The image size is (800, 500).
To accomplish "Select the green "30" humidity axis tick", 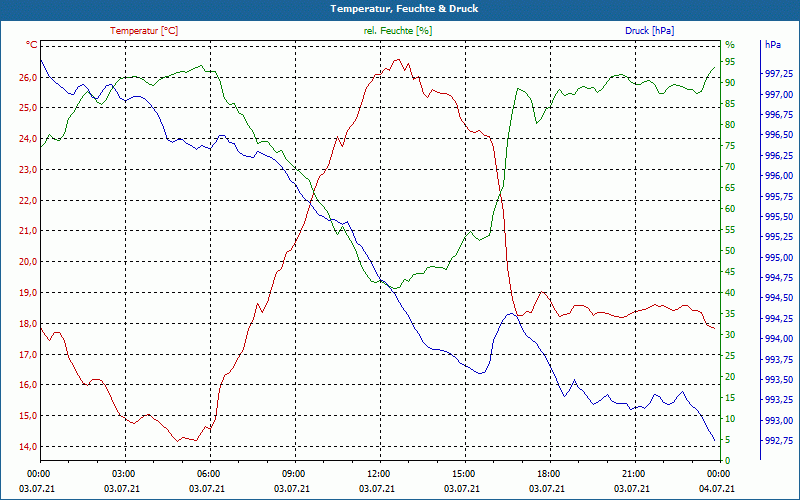I will tap(730, 335).
